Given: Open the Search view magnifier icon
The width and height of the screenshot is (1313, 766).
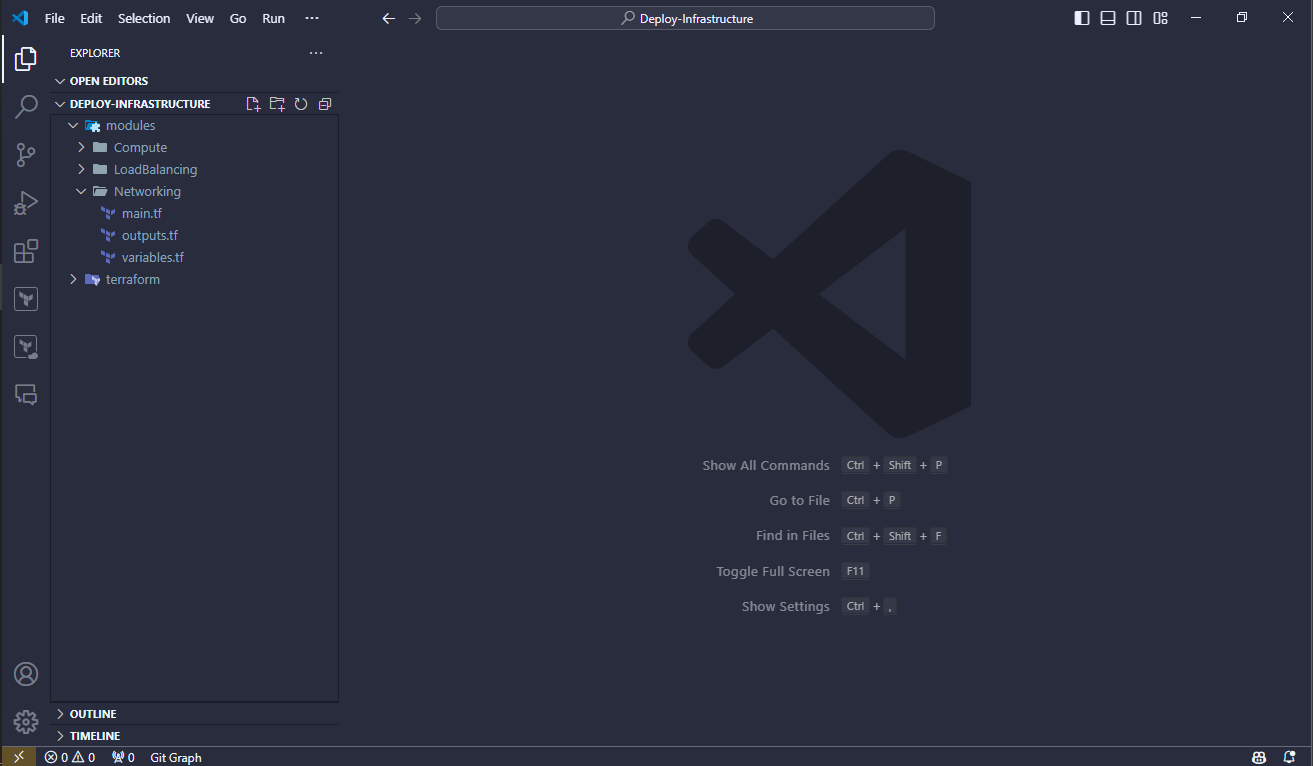Looking at the screenshot, I should pyautogui.click(x=26, y=107).
